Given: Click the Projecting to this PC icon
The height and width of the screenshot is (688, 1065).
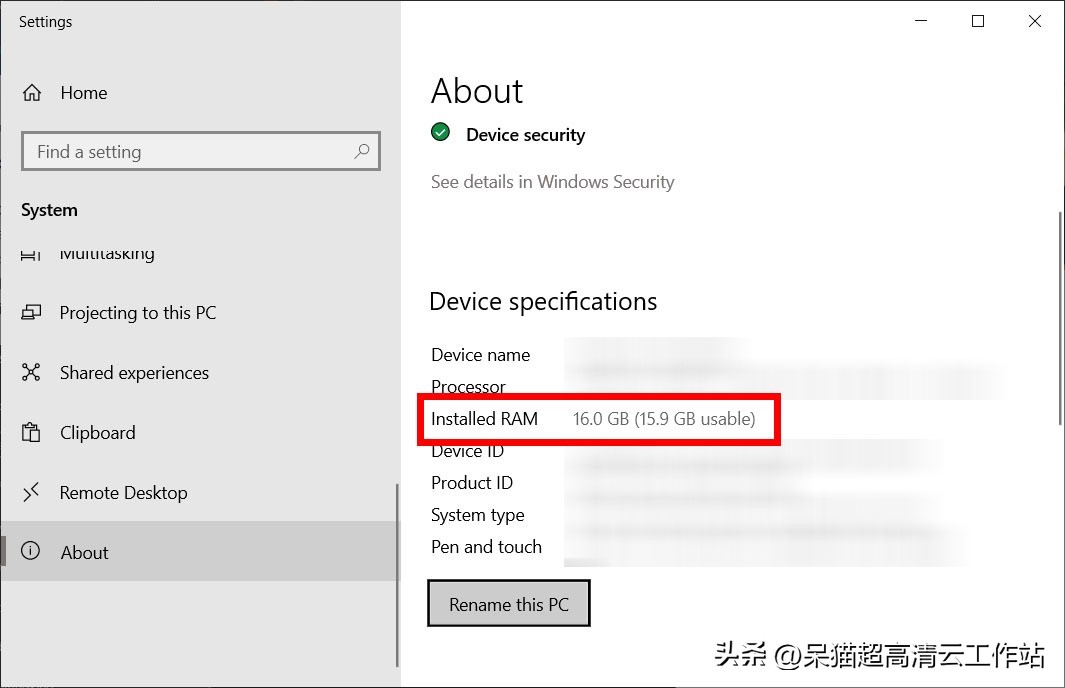Looking at the screenshot, I should (32, 313).
